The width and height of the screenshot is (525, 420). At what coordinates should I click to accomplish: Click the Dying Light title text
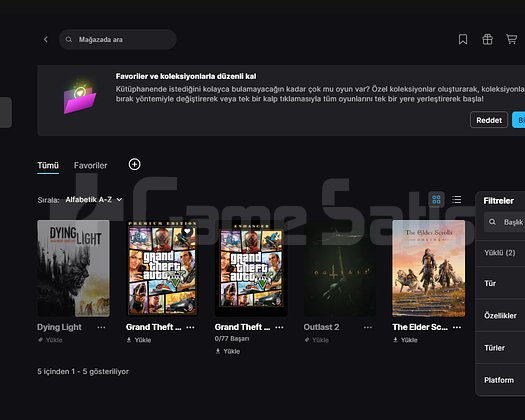click(x=59, y=327)
